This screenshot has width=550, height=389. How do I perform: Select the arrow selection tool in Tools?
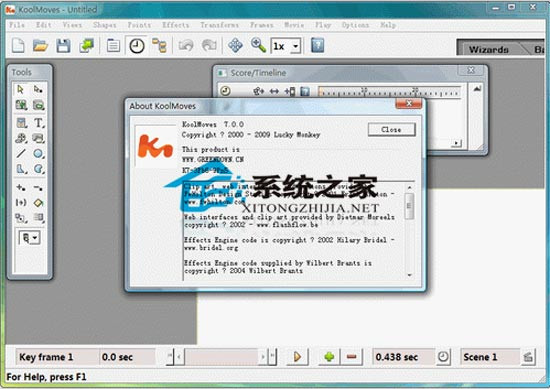tap(21, 90)
